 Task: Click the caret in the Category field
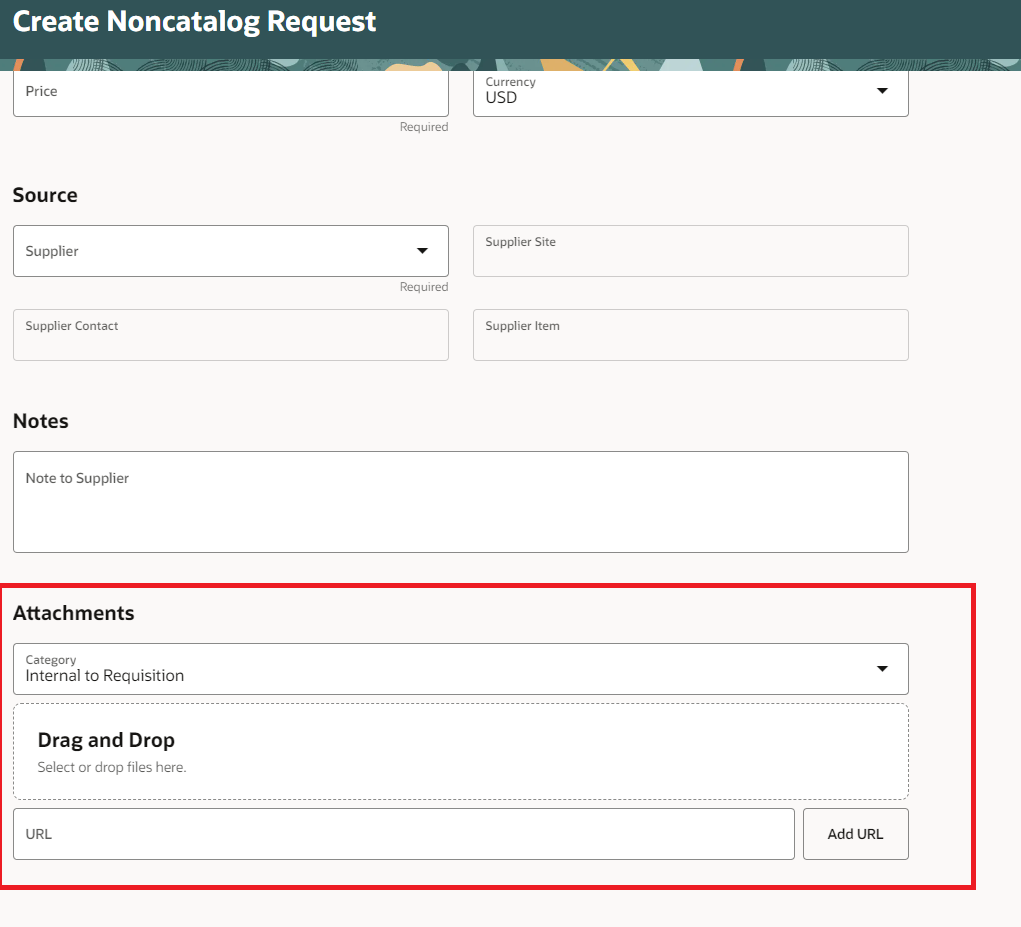coord(881,669)
